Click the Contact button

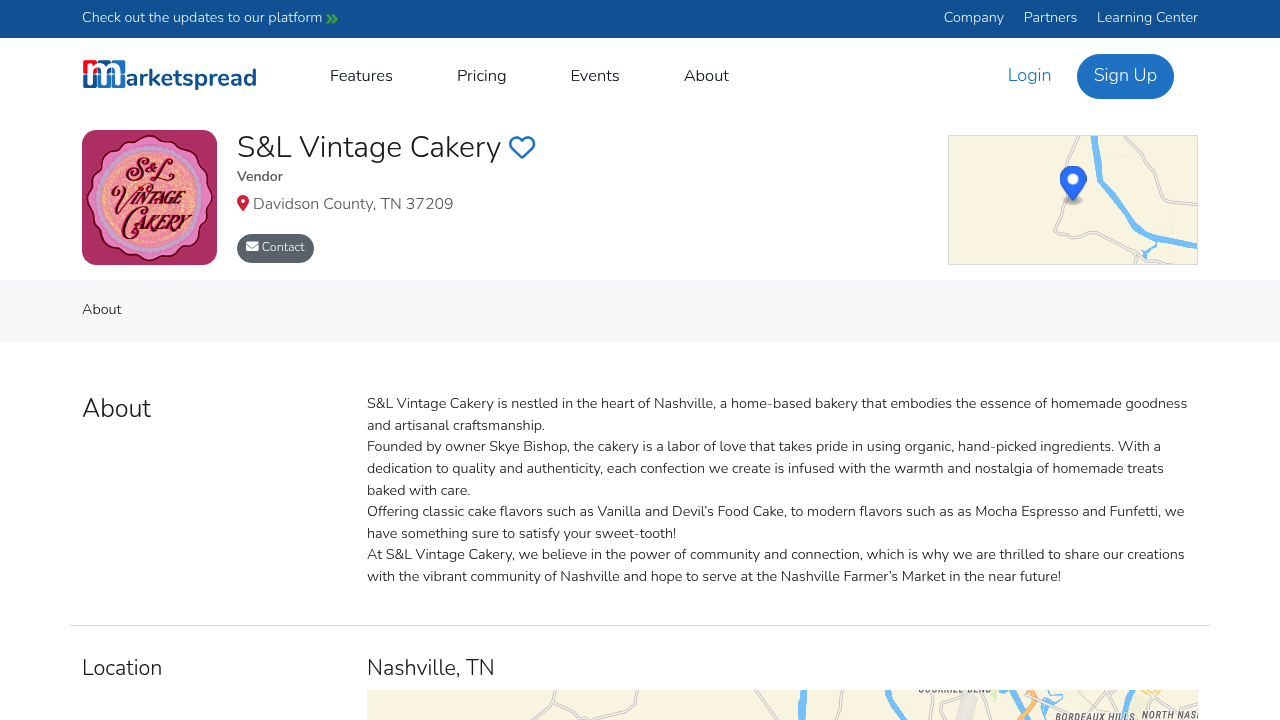coord(275,245)
